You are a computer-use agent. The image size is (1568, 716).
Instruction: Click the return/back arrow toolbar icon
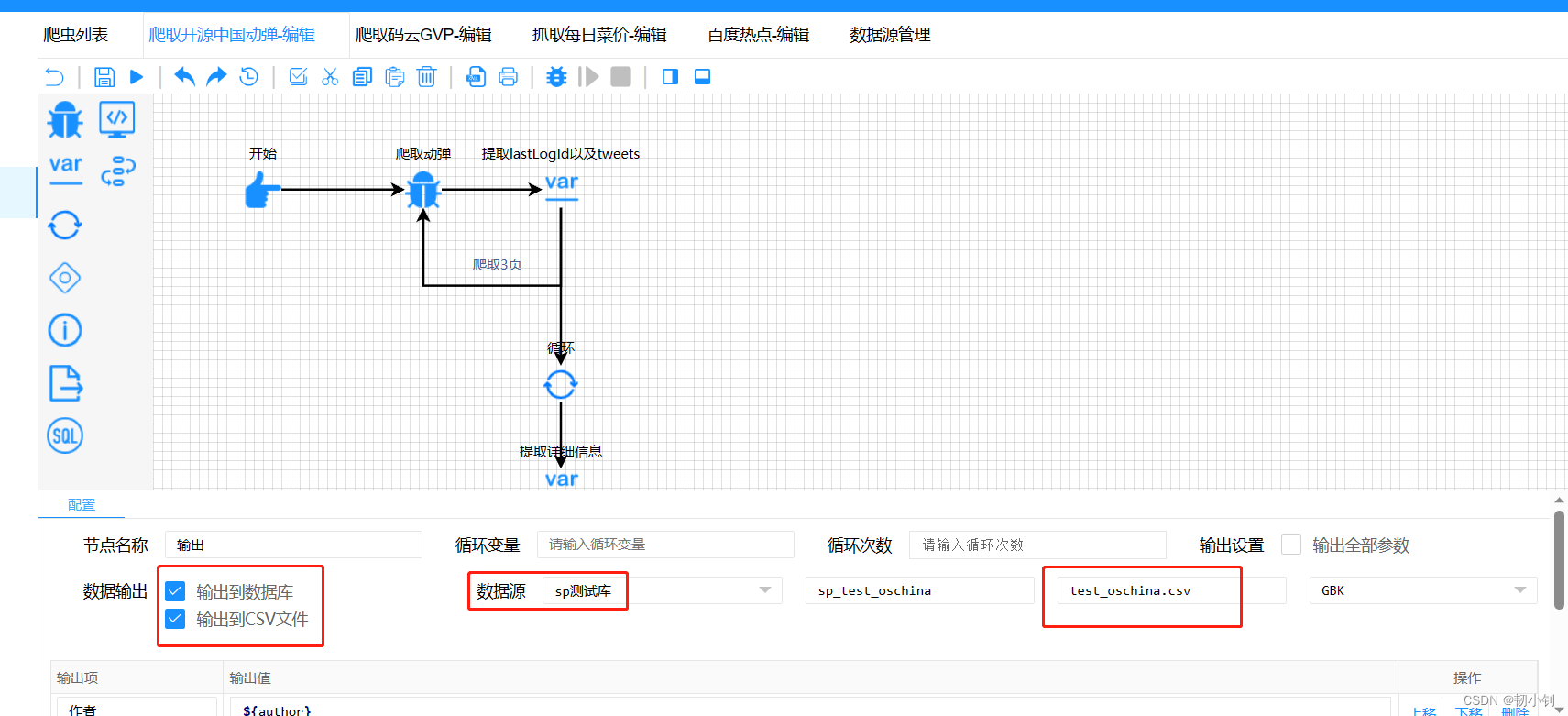click(x=54, y=77)
